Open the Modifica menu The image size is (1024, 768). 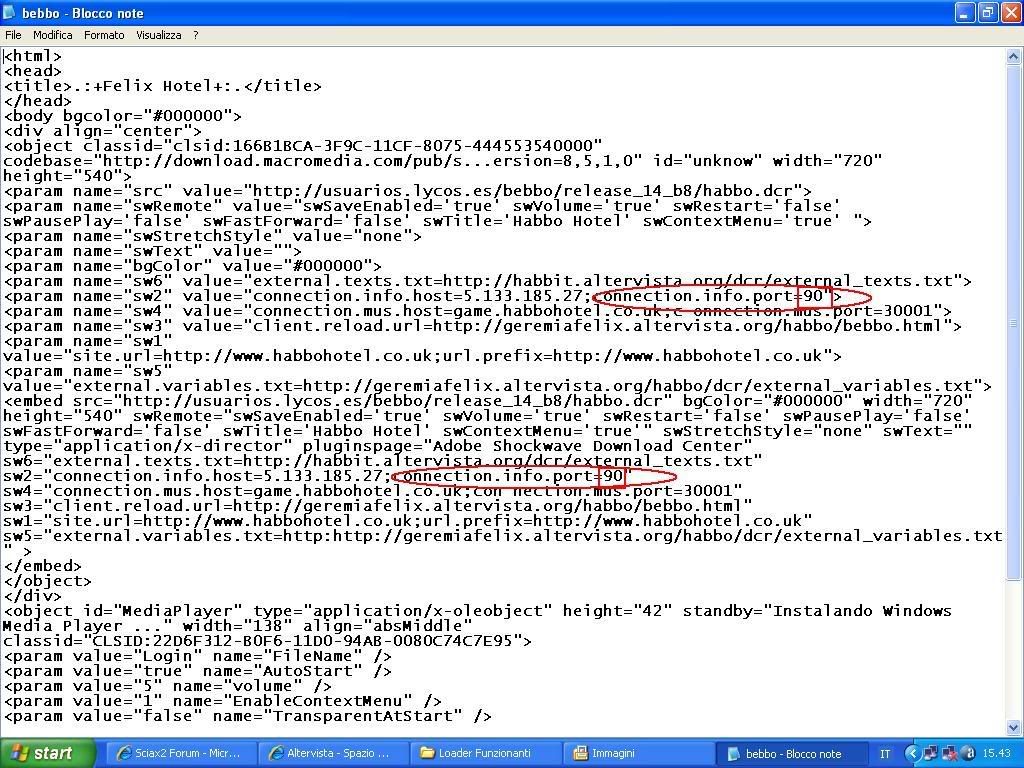tap(53, 35)
